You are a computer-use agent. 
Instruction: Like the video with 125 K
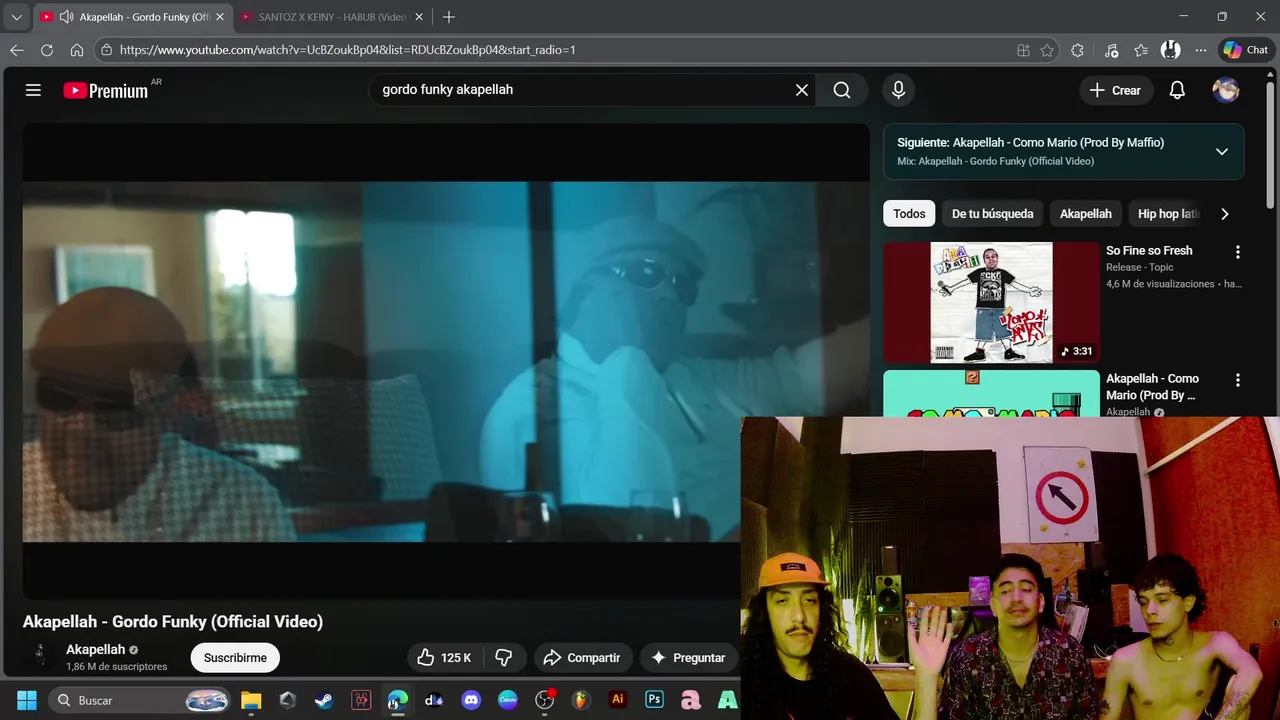point(445,657)
